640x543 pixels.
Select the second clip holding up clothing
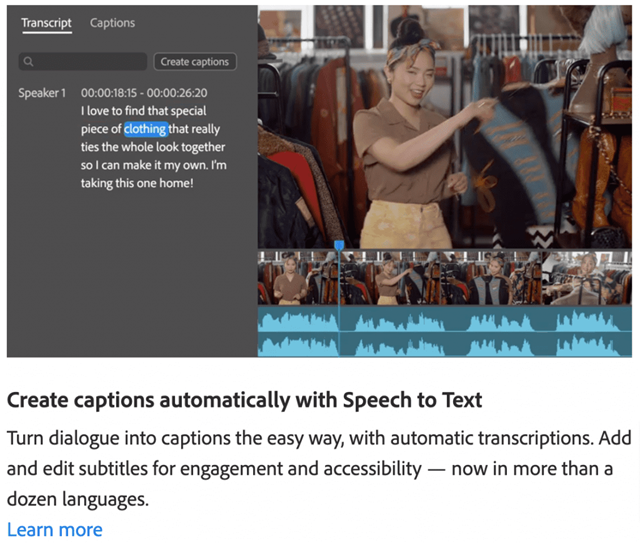tap(390, 277)
